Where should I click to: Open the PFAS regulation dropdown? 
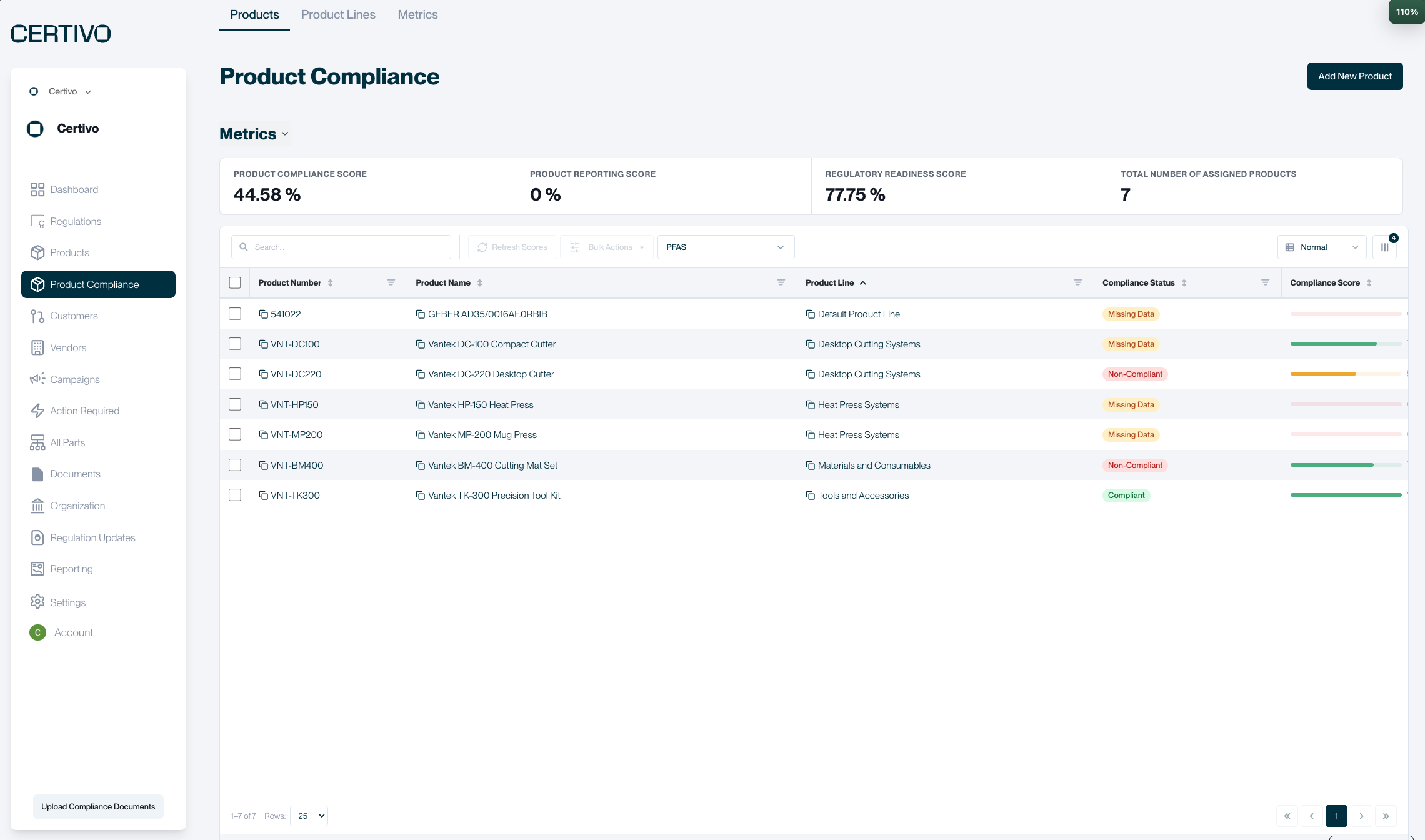pyautogui.click(x=726, y=247)
